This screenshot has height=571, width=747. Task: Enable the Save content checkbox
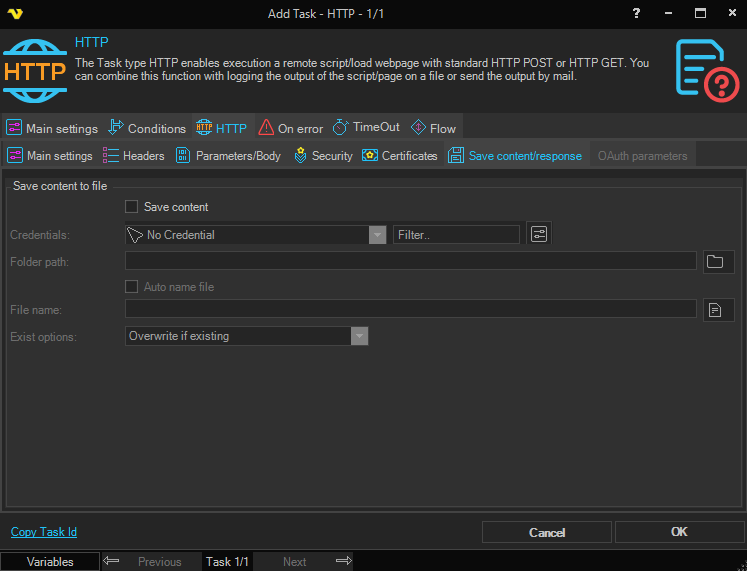(x=131, y=207)
